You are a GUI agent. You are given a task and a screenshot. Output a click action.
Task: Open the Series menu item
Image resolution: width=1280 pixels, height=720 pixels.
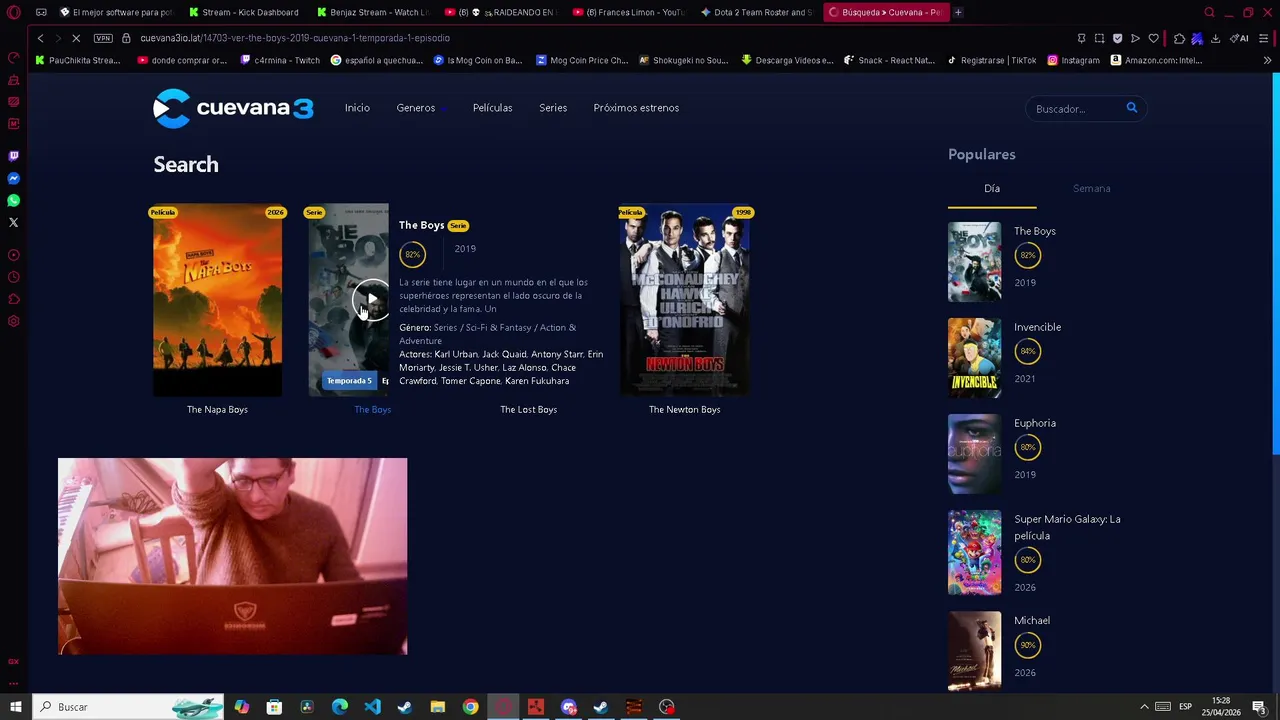553,108
